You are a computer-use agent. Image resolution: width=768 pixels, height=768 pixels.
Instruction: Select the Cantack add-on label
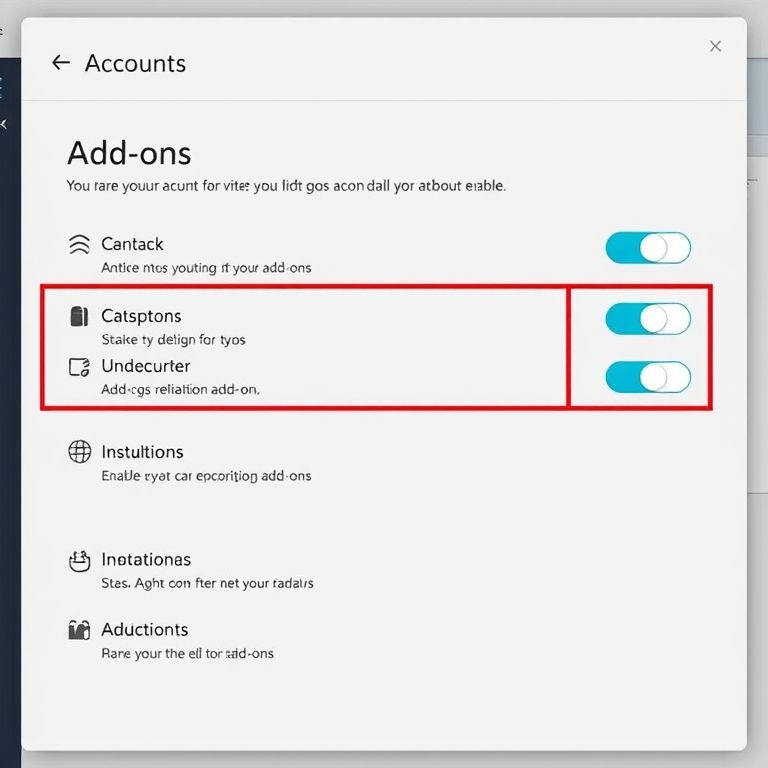(132, 244)
